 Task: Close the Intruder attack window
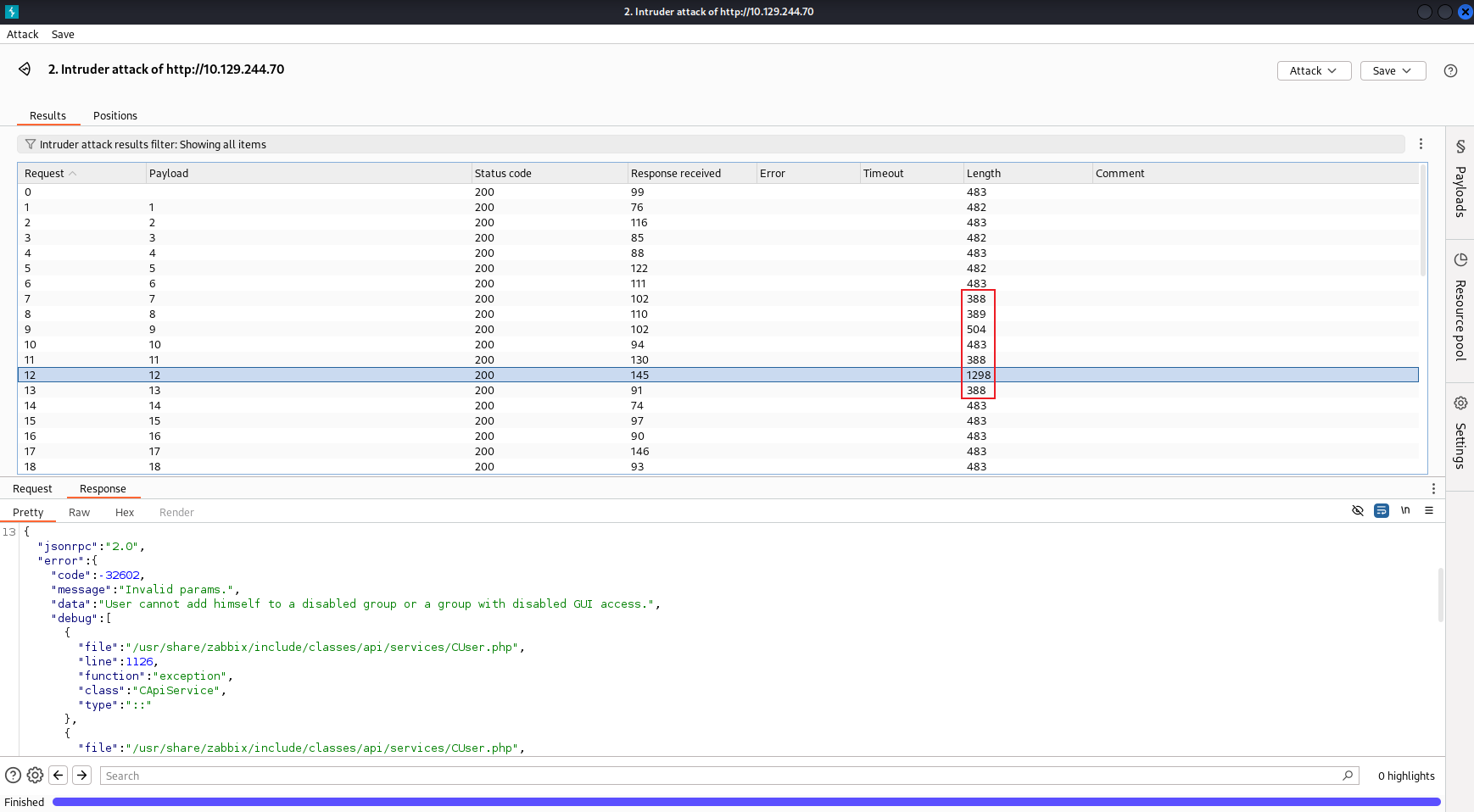point(1465,12)
